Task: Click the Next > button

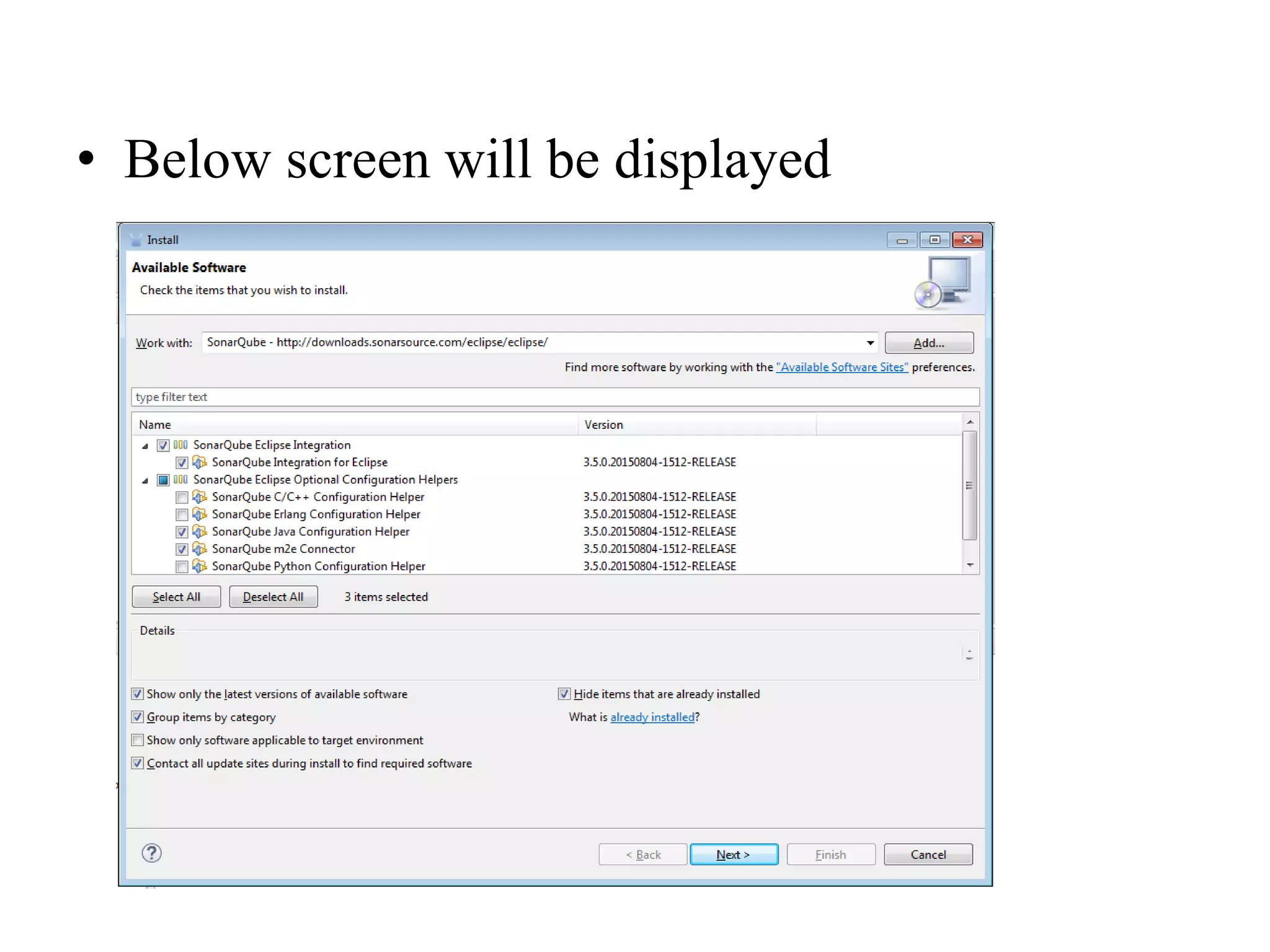Action: click(x=734, y=855)
